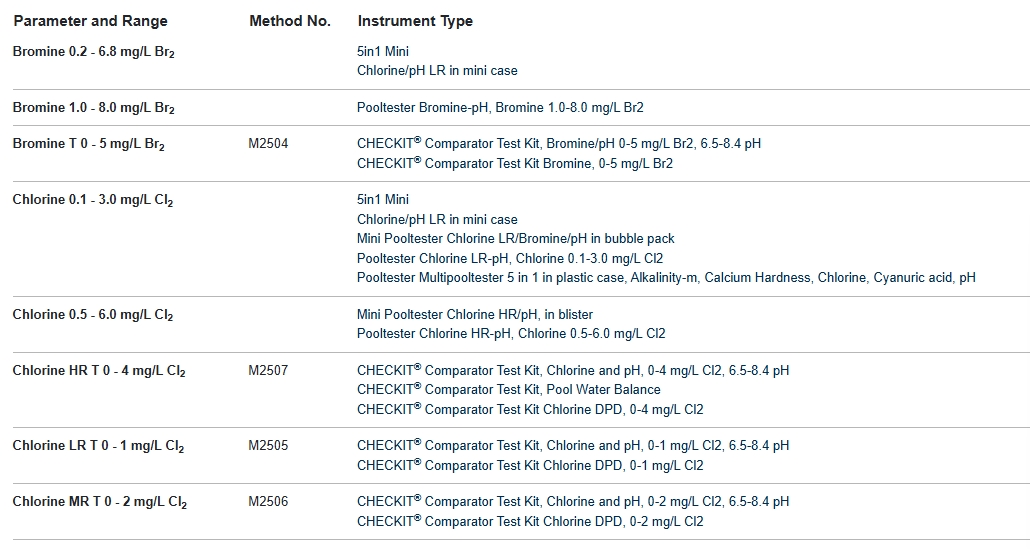Select CHECKIT Test Kit, Pool Water Balance

point(508,390)
